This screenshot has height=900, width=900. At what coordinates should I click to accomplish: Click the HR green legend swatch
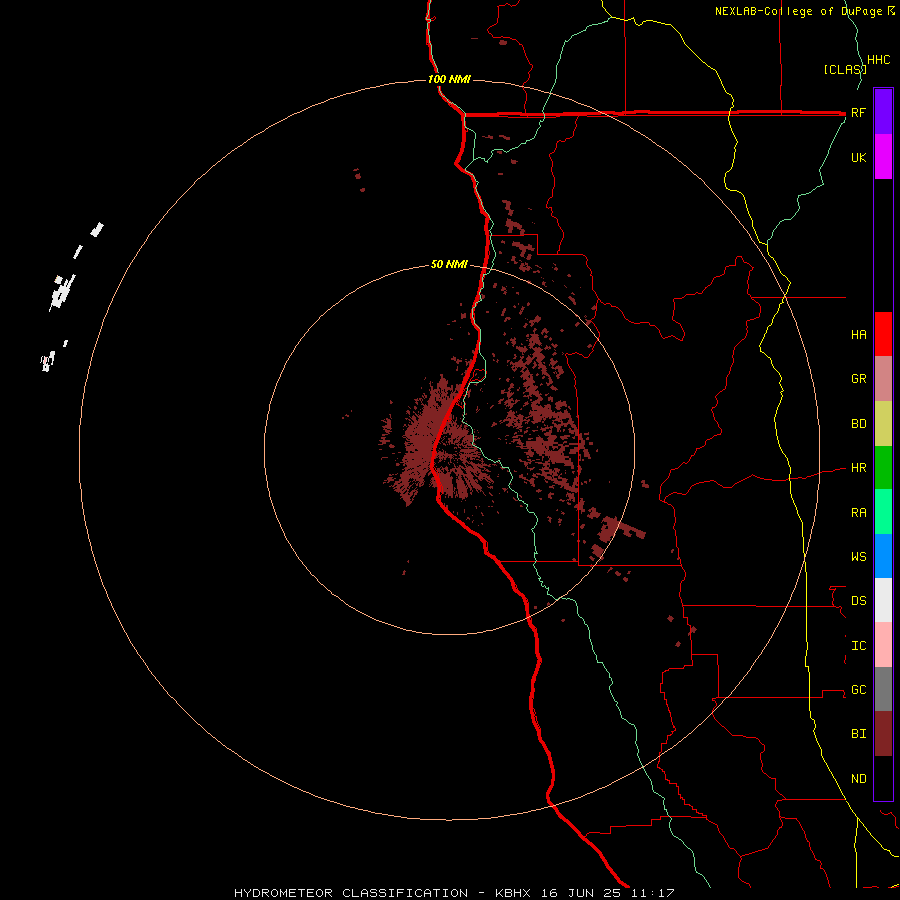(x=883, y=468)
